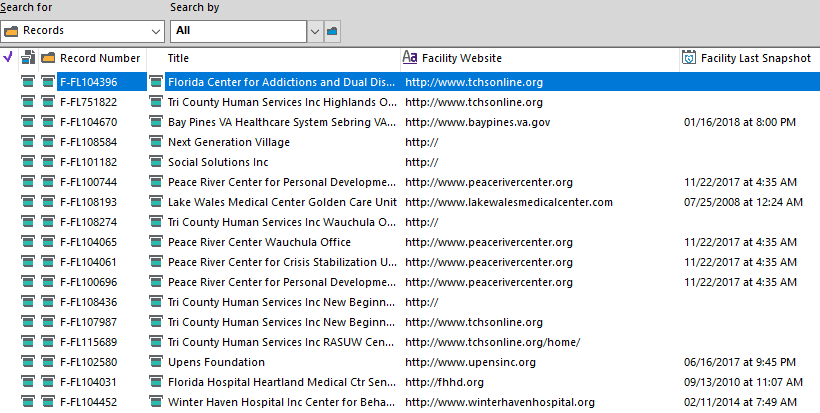Sort by Facility Last Snapshot column header
Viewport: 820px width, 413px height.
(x=756, y=58)
